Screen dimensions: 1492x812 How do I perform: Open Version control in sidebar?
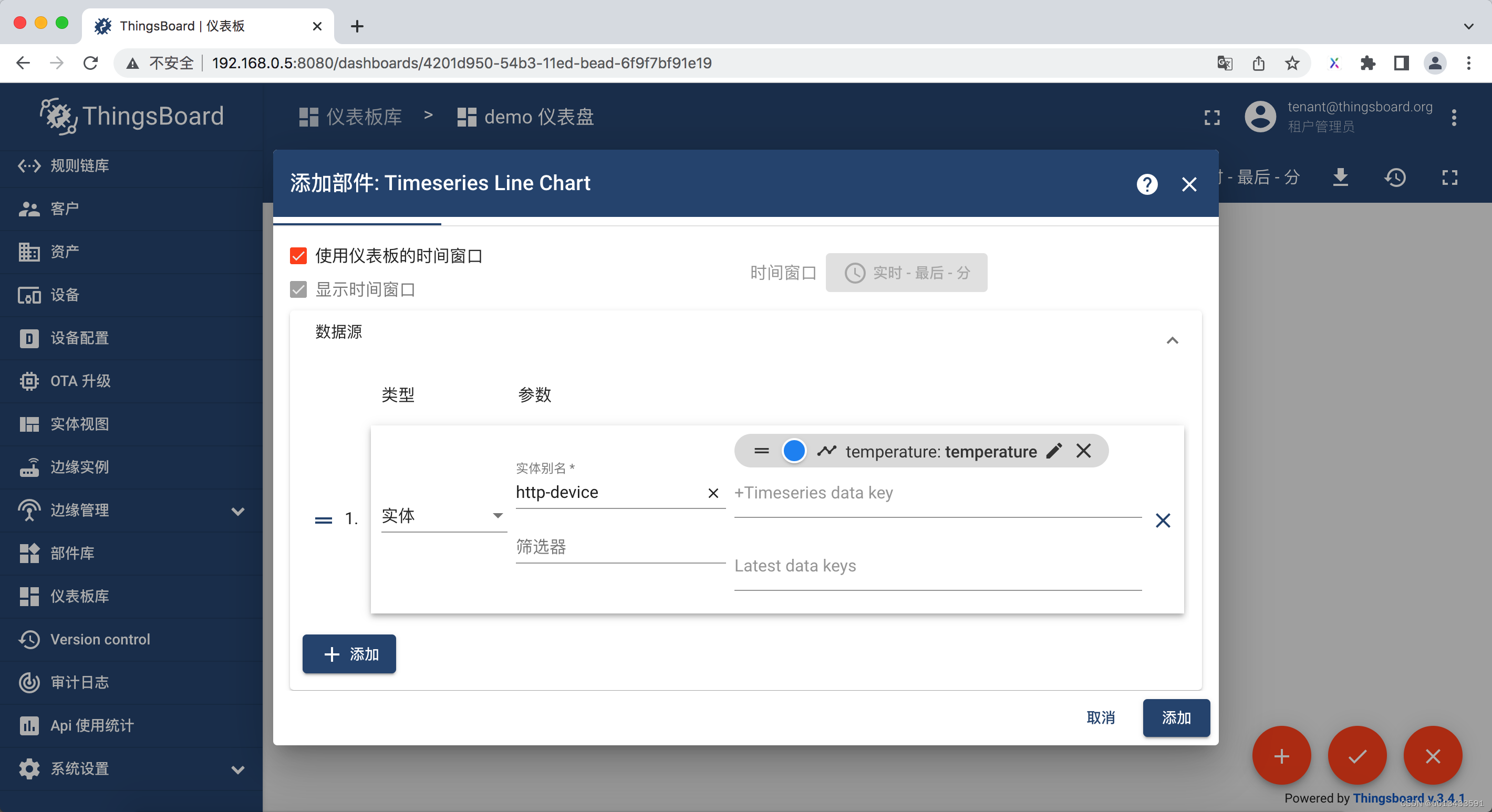point(131,639)
